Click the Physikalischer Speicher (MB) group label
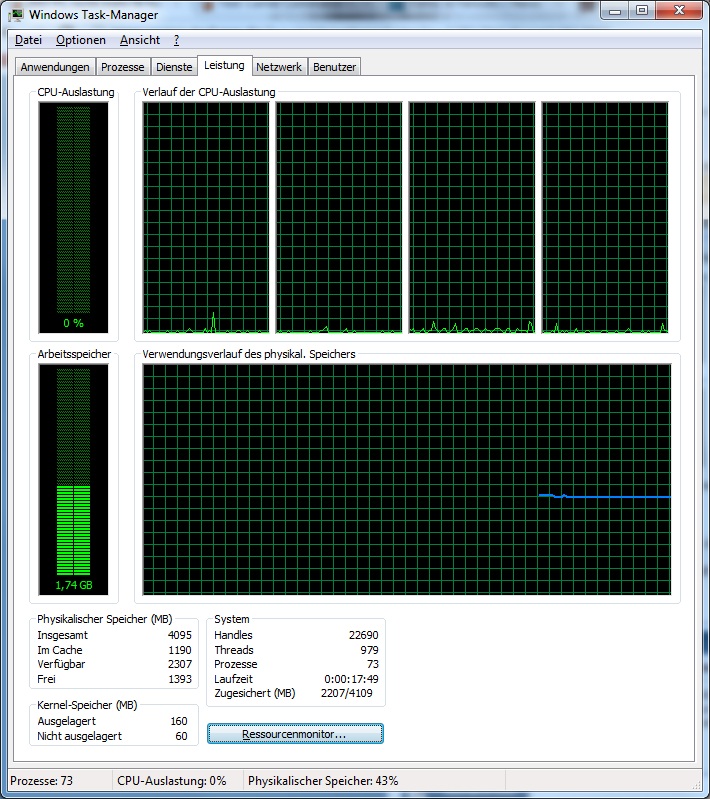Image resolution: width=710 pixels, height=799 pixels. click(x=104, y=619)
